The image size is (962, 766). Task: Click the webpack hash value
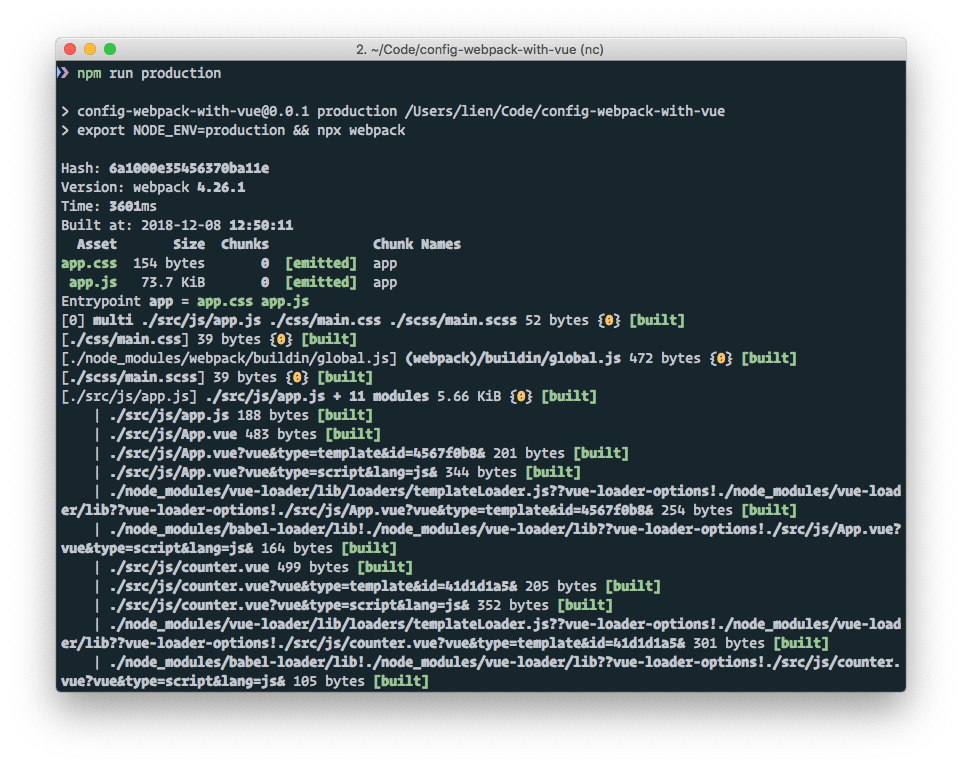tap(188, 168)
